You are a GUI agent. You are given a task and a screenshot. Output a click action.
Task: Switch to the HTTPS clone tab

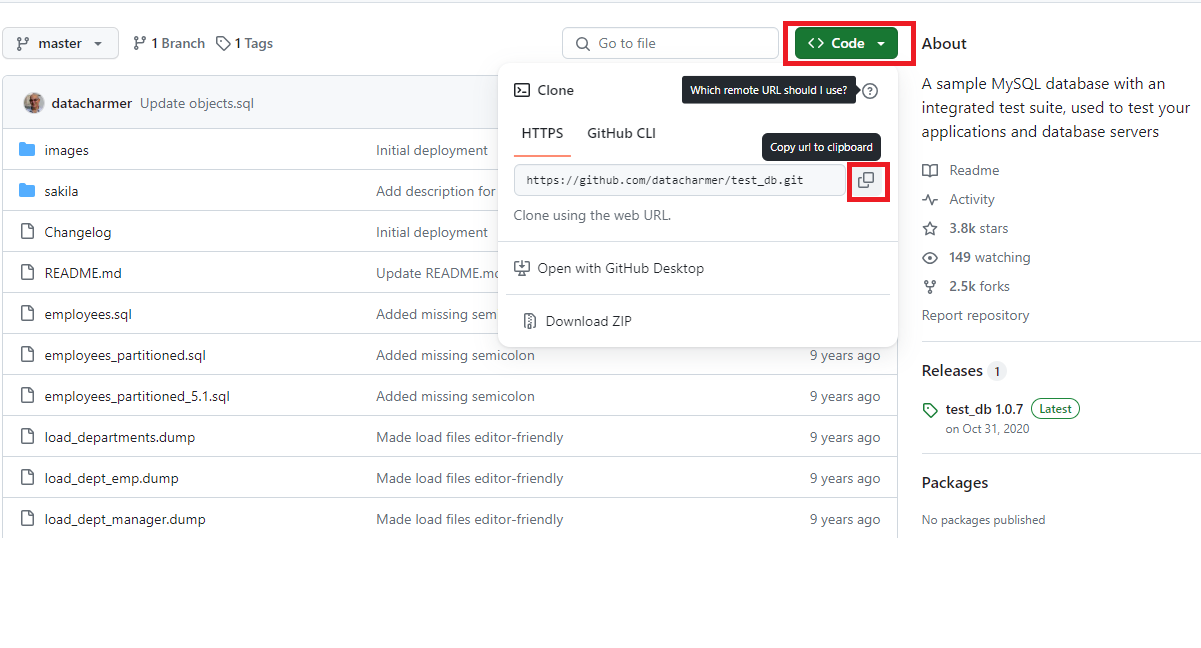pyautogui.click(x=542, y=133)
